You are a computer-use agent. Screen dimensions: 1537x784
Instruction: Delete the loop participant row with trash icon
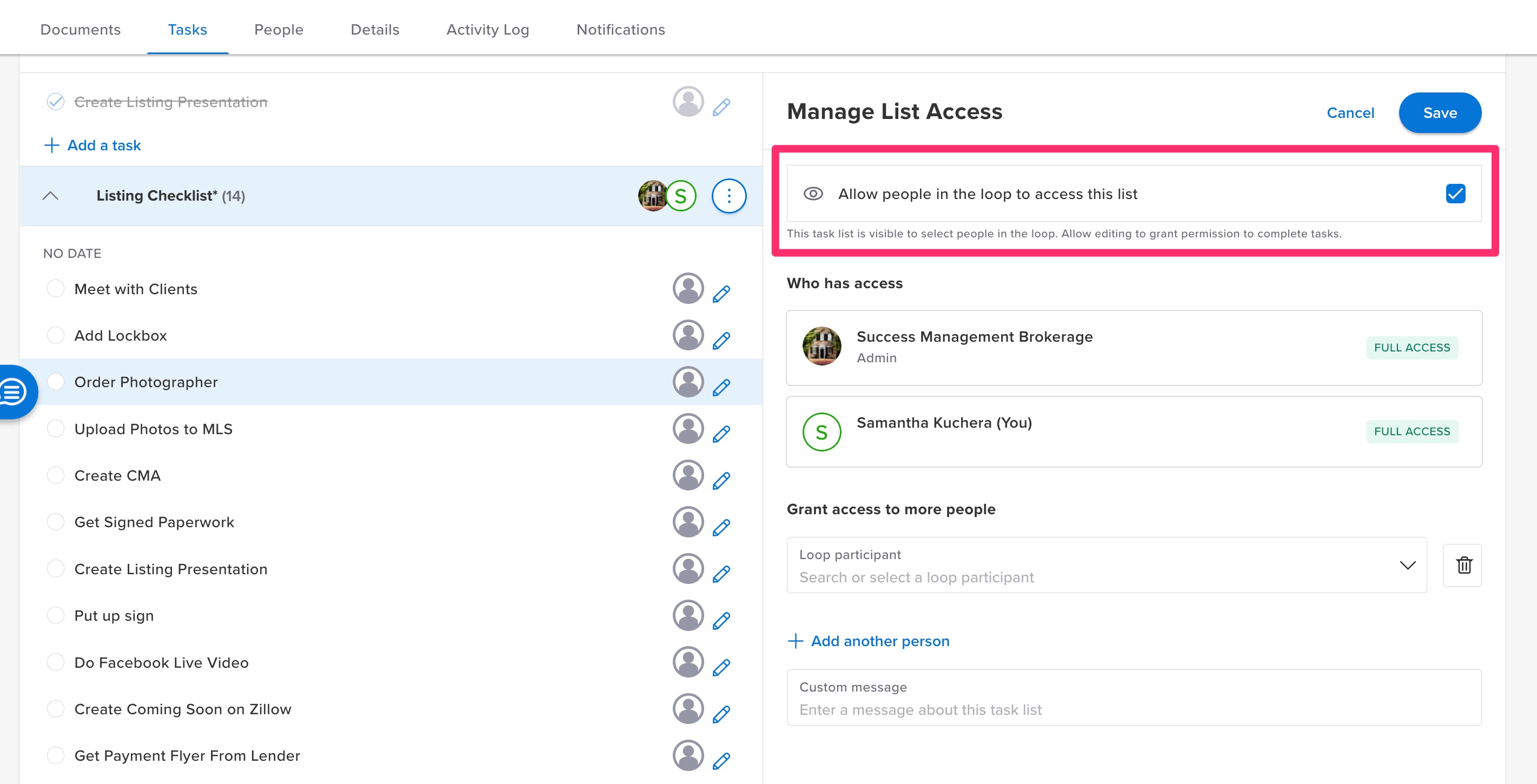click(x=1462, y=564)
